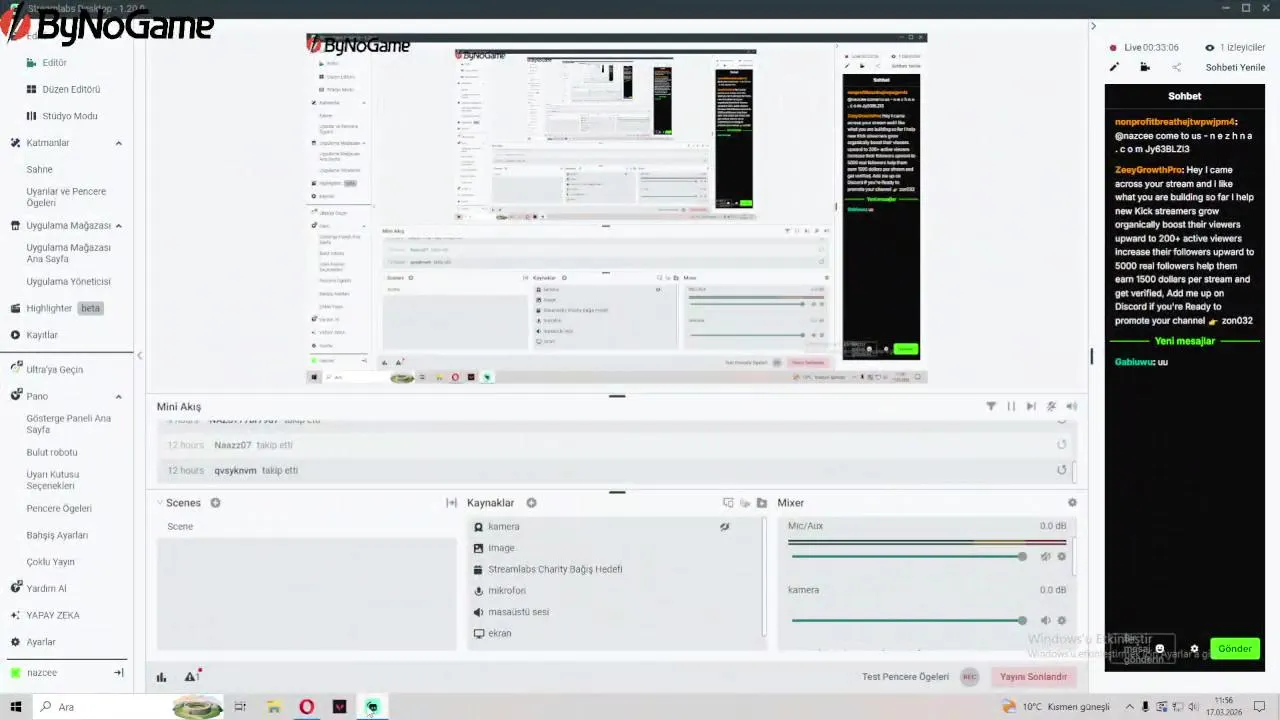Edit stream info with the pencil icon
1280x720 pixels.
[1114, 67]
